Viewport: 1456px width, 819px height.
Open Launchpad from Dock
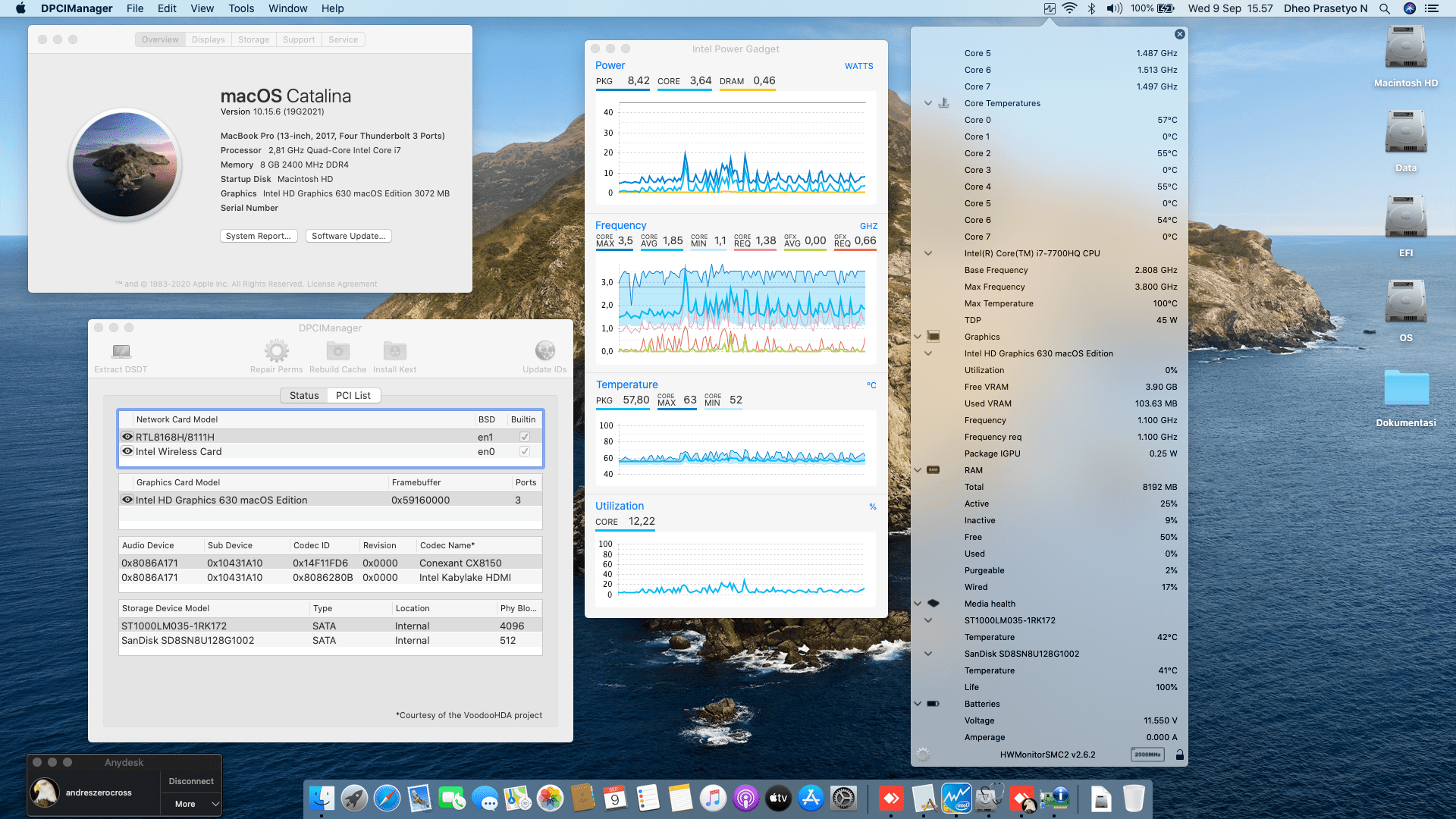354,798
